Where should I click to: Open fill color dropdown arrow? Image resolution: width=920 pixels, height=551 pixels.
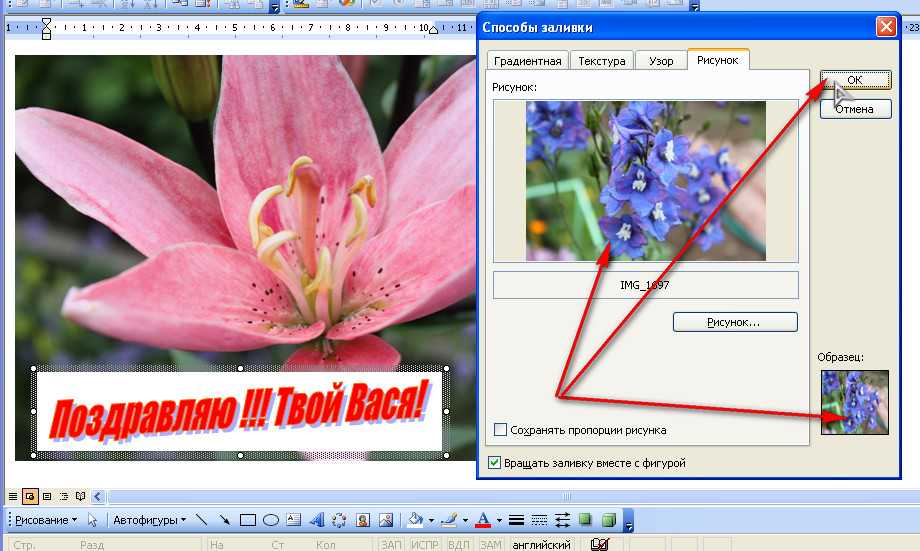point(431,520)
